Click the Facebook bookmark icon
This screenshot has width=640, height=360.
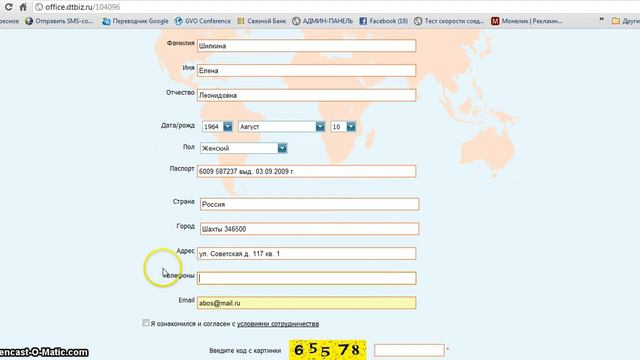(x=363, y=21)
